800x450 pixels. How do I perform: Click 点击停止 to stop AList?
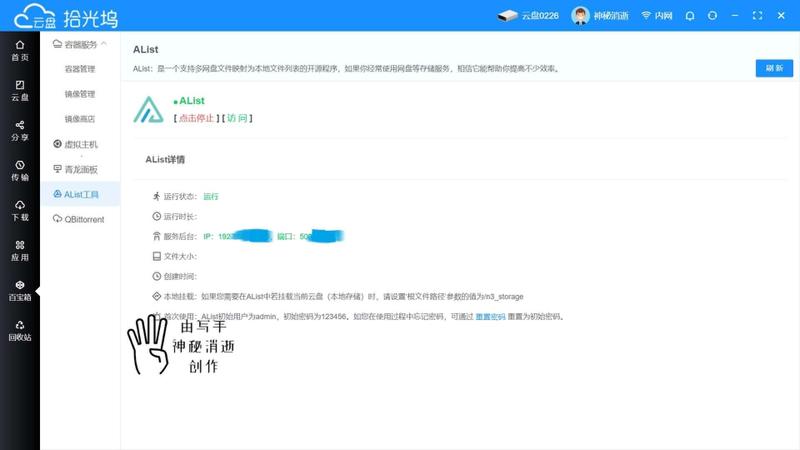point(196,118)
